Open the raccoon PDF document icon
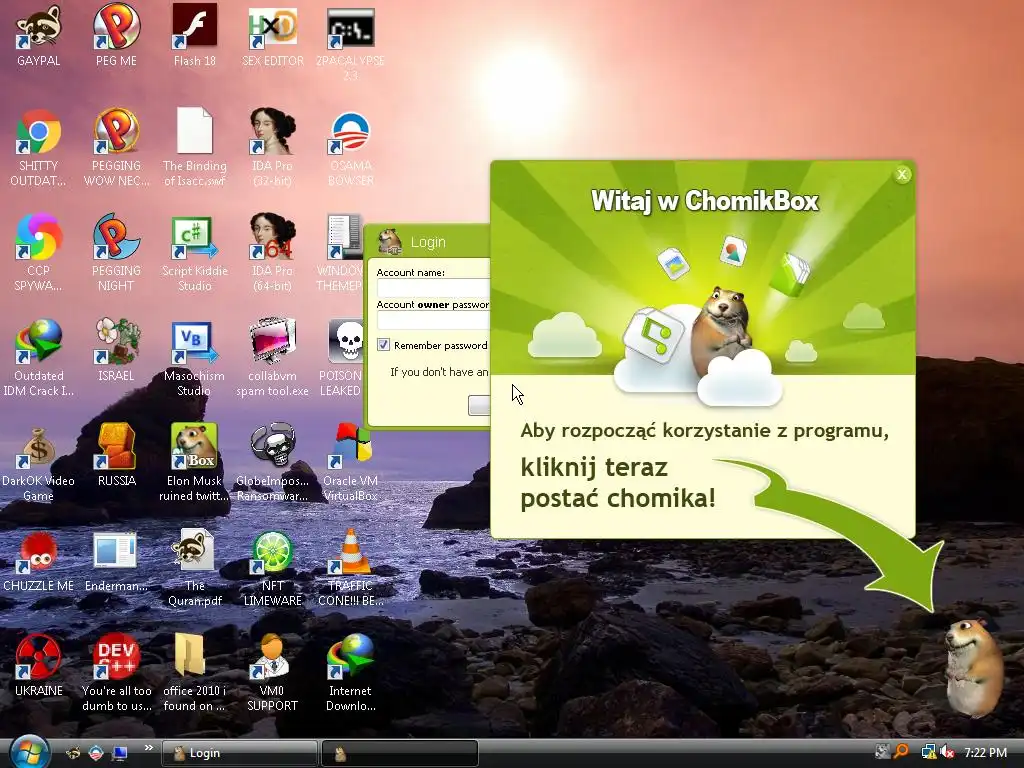The width and height of the screenshot is (1024, 768). tap(195, 568)
